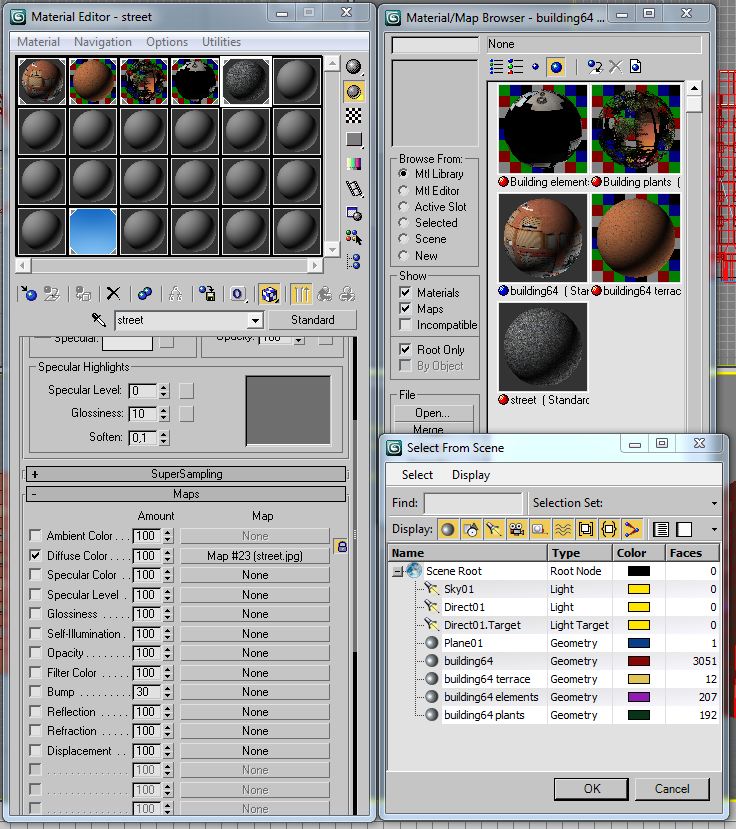736x829 pixels.
Task: Toggle Show Map in Viewport icon
Action: [270, 293]
